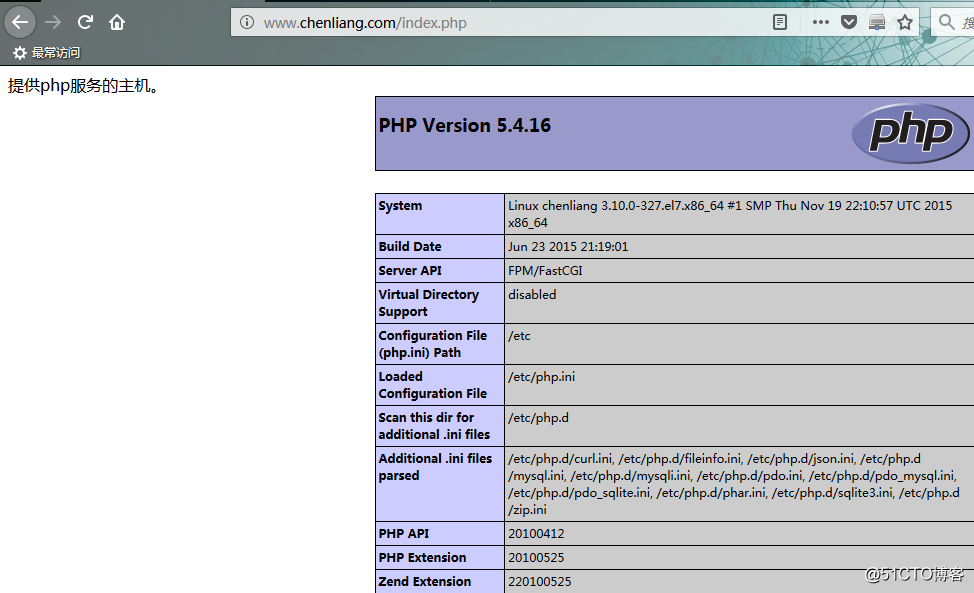Click the parsed ini files list value
This screenshot has width=974, height=593.
734,484
